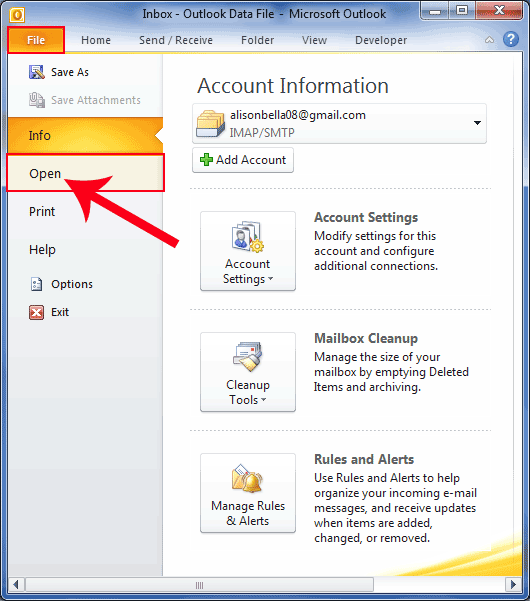The image size is (530, 601).
Task: Minimize the ribbon with the caret icon
Action: [489, 40]
